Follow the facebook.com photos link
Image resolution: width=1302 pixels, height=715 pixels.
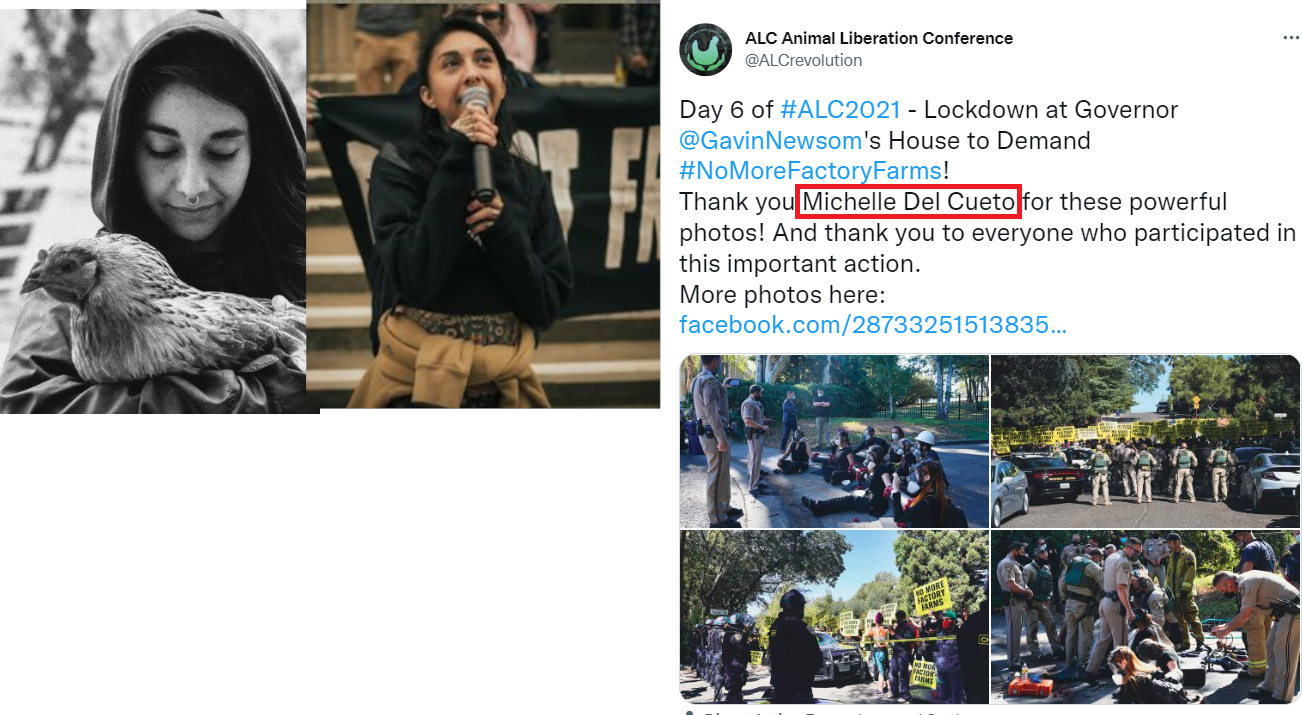pos(873,324)
